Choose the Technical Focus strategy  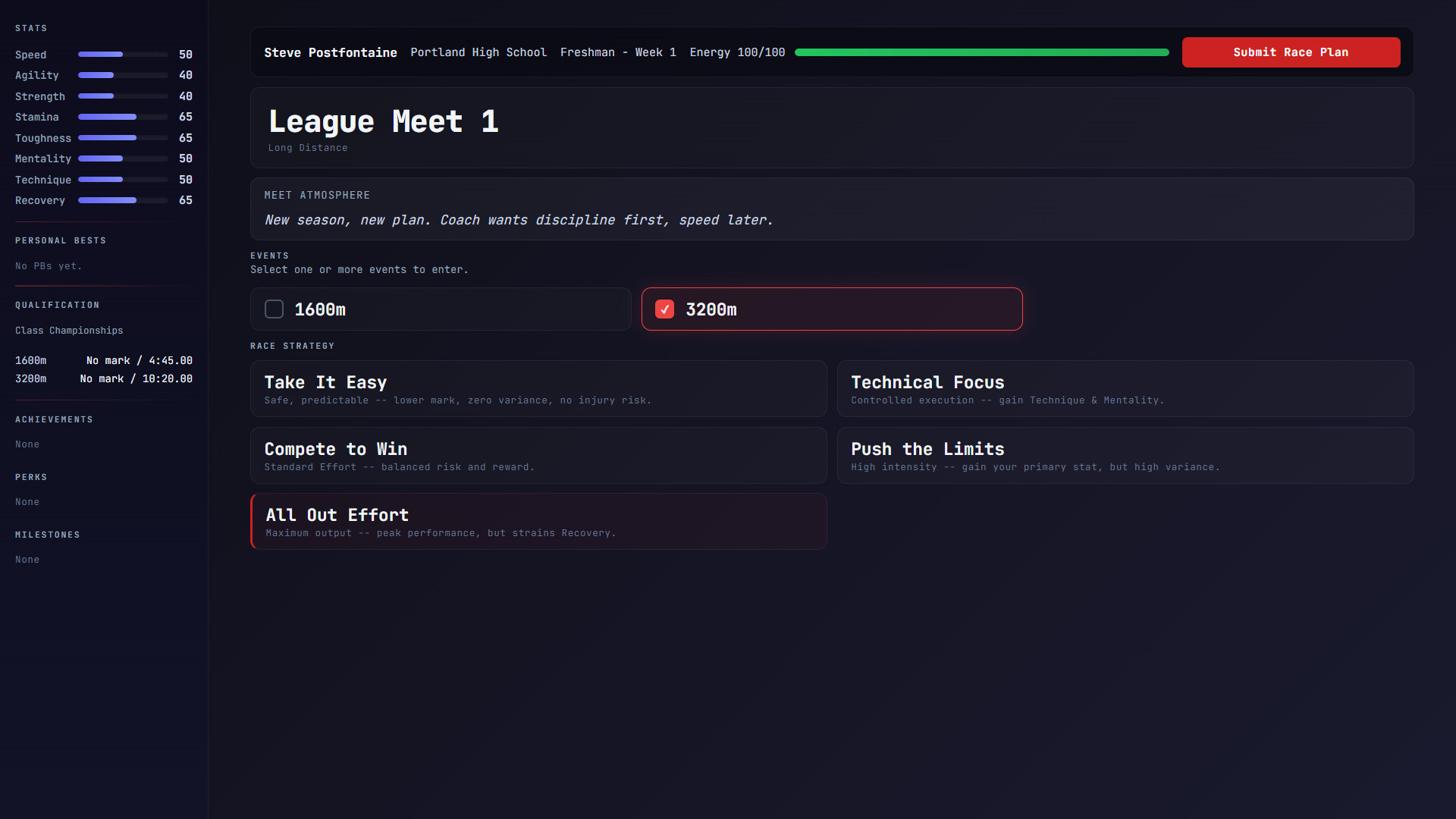[1125, 389]
